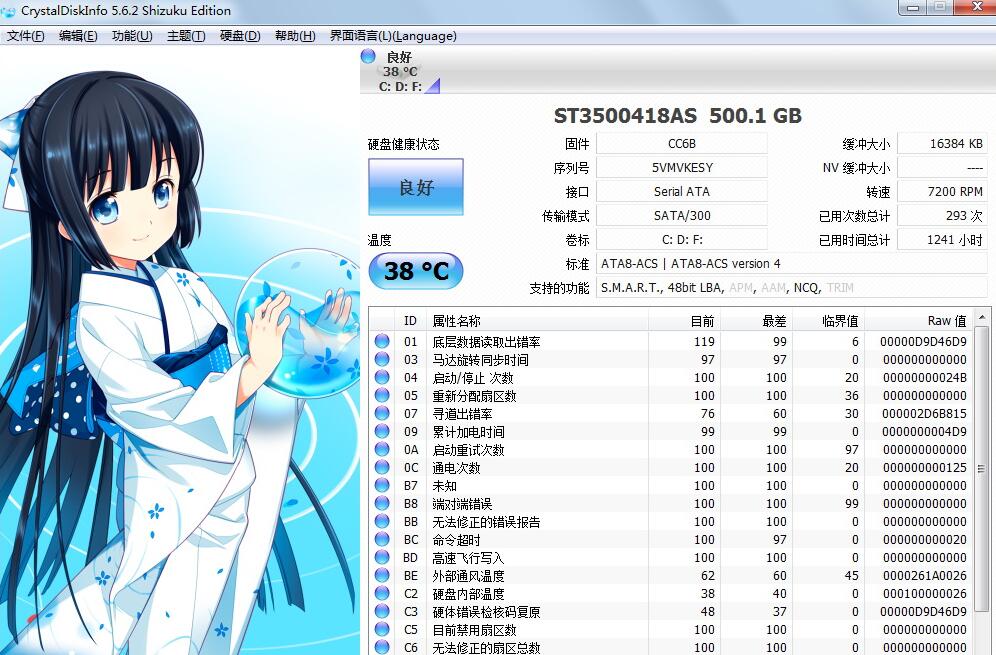
Task: Select the 重新分配扇区数 row
Action: [x=671, y=395]
